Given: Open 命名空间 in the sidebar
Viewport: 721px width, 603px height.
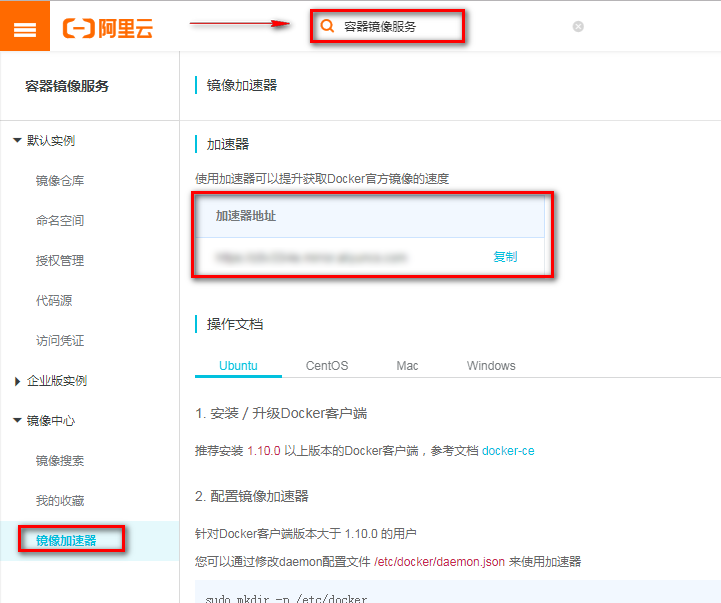Looking at the screenshot, I should pos(60,221).
